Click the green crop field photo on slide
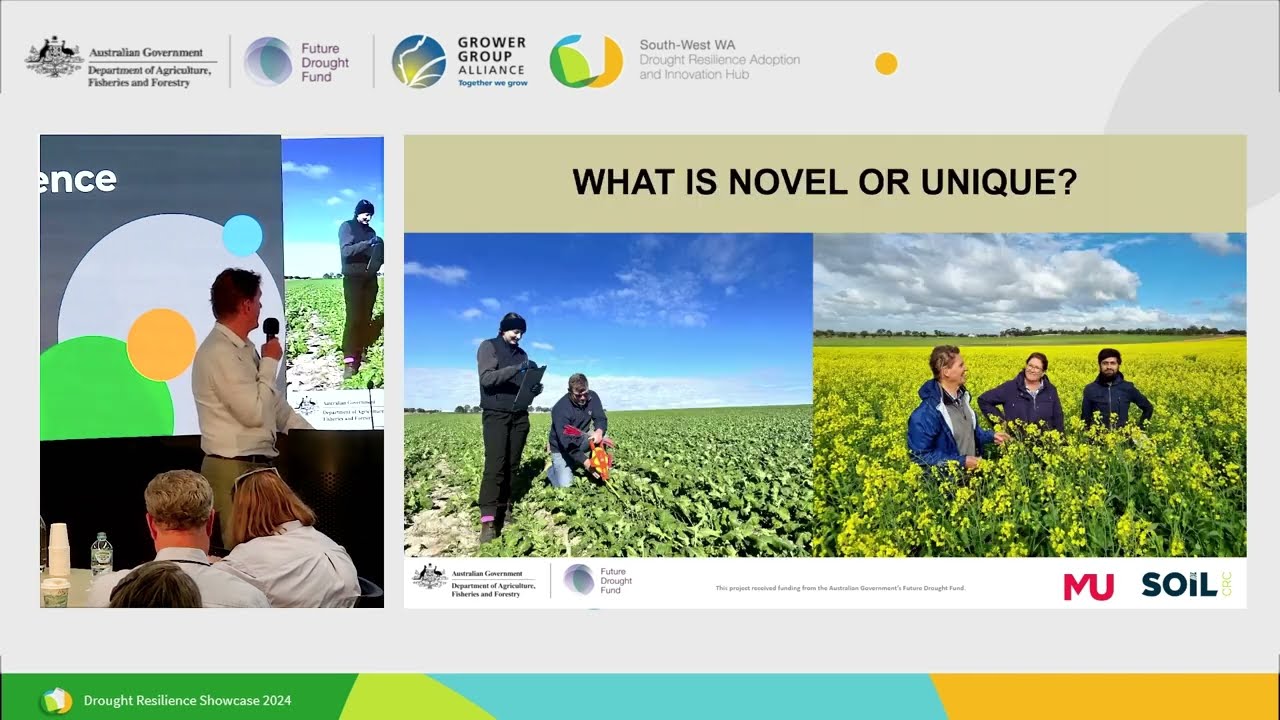 point(608,395)
